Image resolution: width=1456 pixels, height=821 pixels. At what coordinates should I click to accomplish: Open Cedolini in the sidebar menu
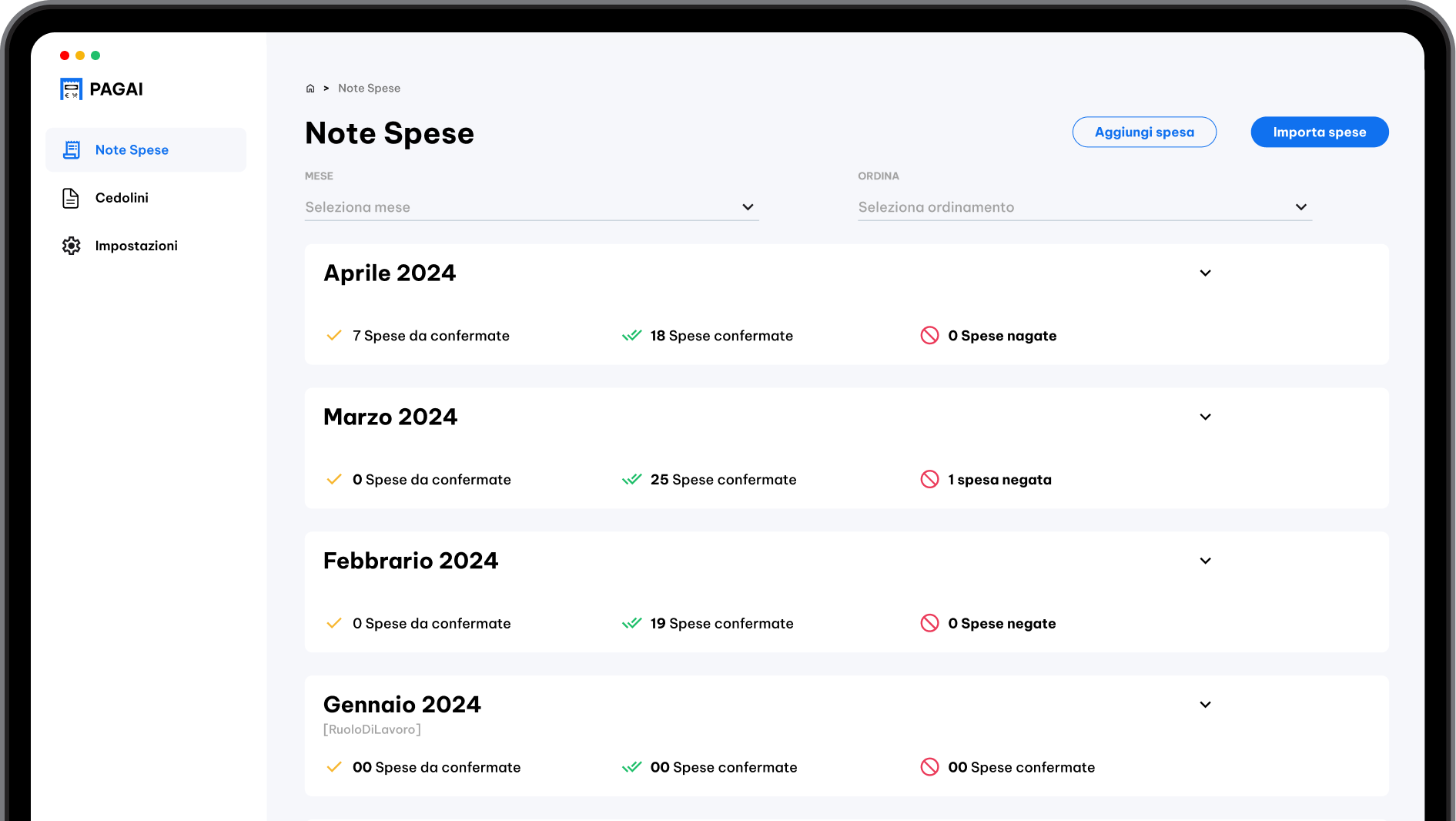pos(146,198)
